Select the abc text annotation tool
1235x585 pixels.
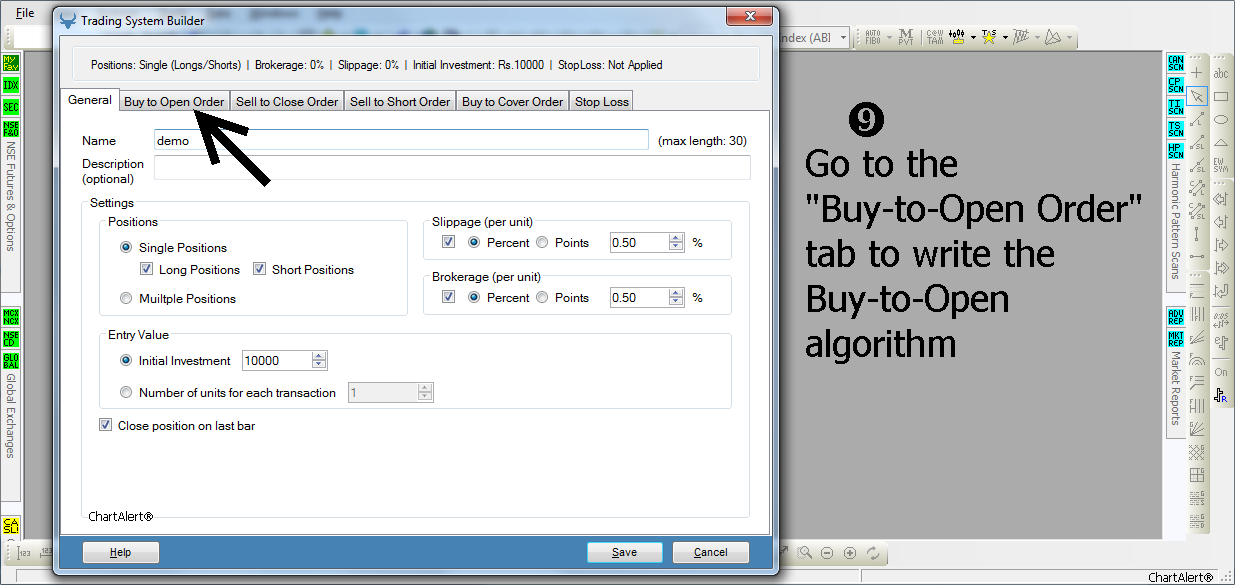(1221, 73)
